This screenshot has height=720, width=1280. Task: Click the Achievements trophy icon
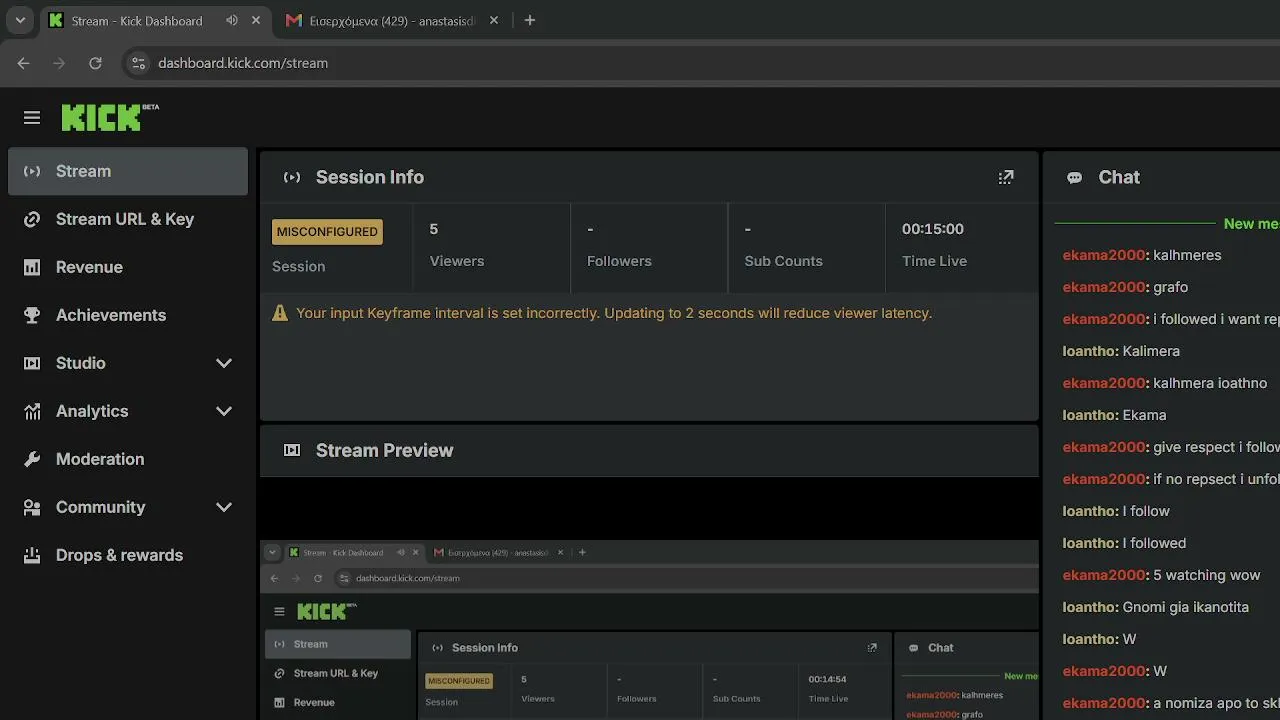point(32,315)
